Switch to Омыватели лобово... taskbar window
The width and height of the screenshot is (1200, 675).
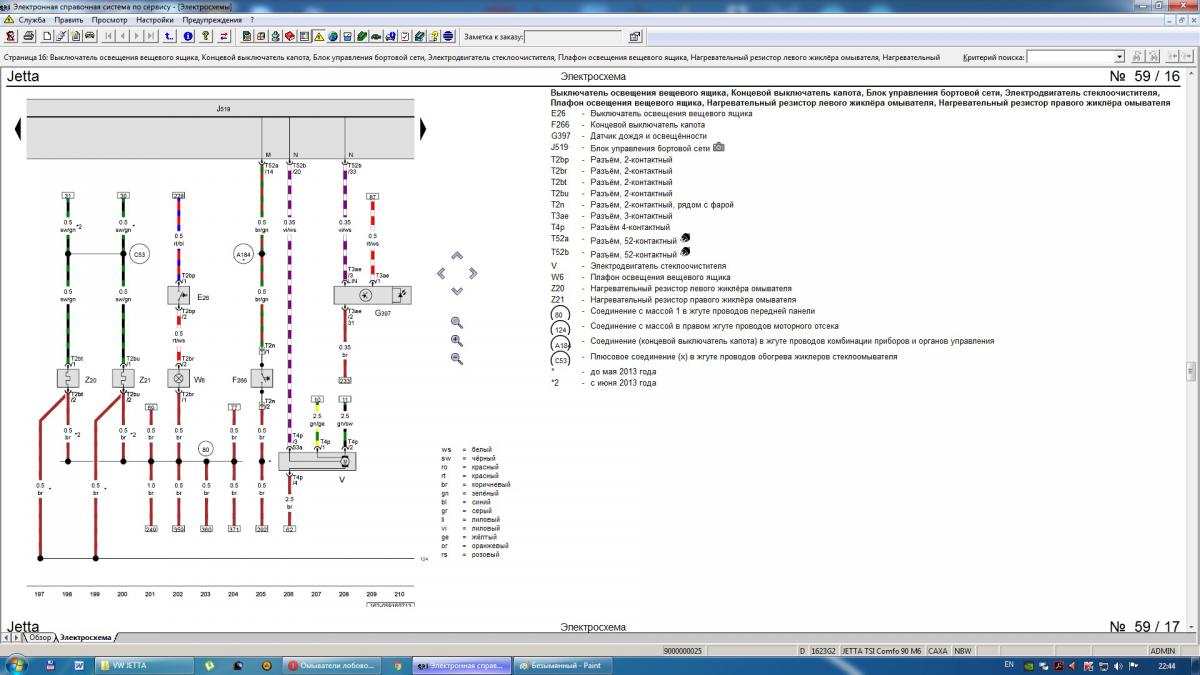tap(332, 665)
